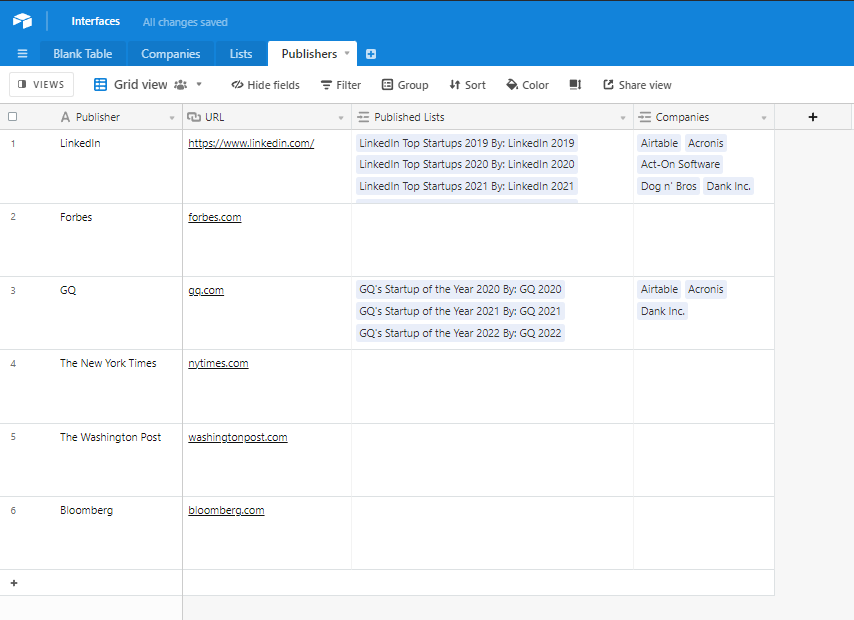Click LinkedIn Top Startups 2021 linked record
The height and width of the screenshot is (620, 854).
click(x=467, y=186)
